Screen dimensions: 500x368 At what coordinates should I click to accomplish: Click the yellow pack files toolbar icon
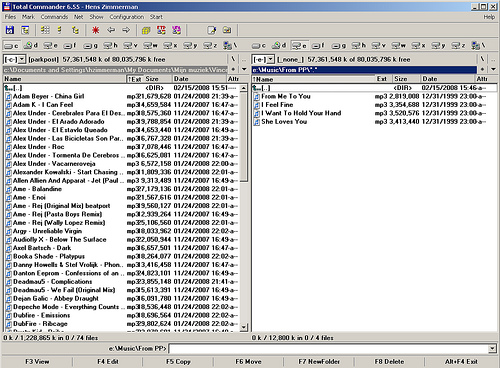click(x=146, y=30)
